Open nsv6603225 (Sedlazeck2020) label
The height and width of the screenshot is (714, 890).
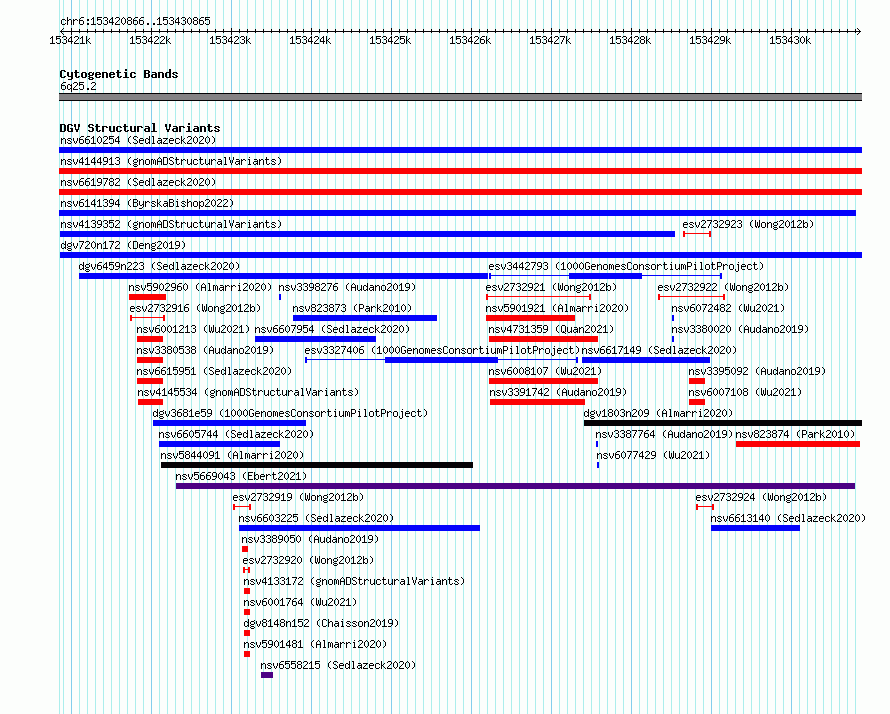[x=316, y=518]
